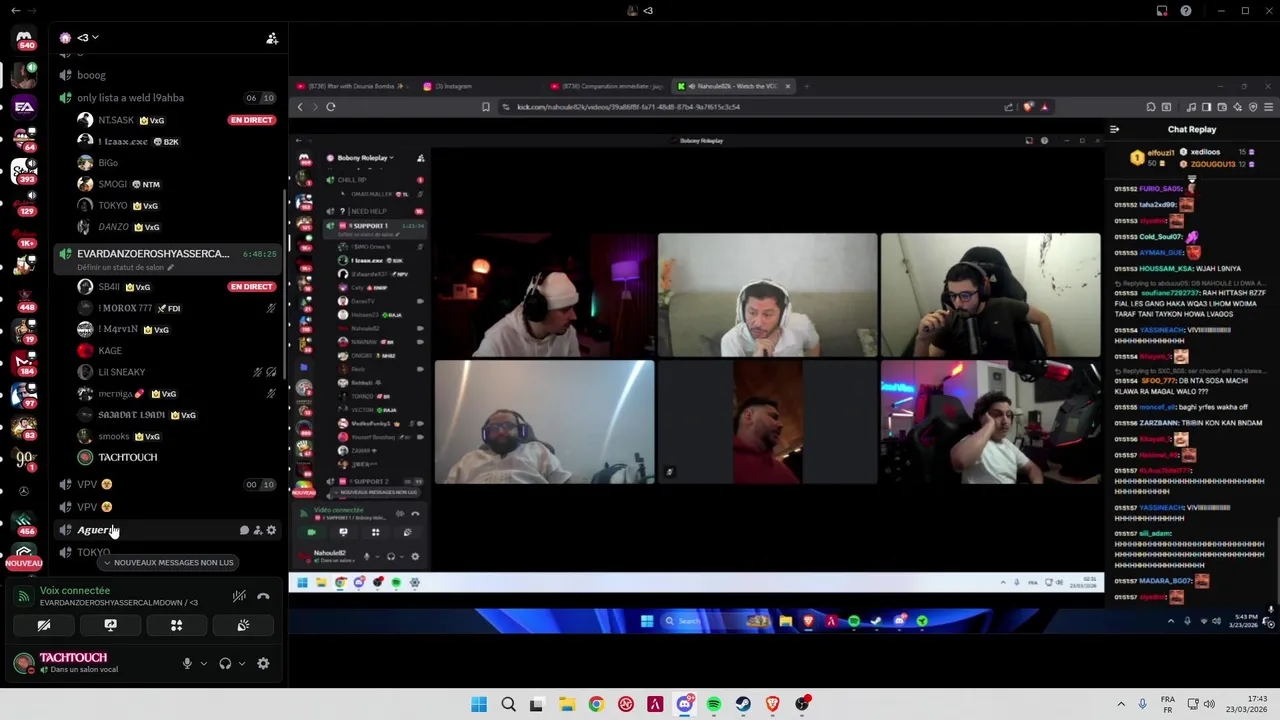Open Discord direct messages home icon
This screenshot has width=1280, height=720.
[24, 37]
